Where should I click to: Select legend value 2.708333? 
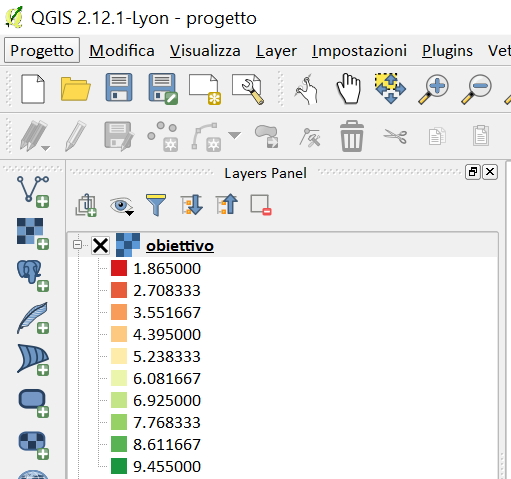tap(167, 290)
